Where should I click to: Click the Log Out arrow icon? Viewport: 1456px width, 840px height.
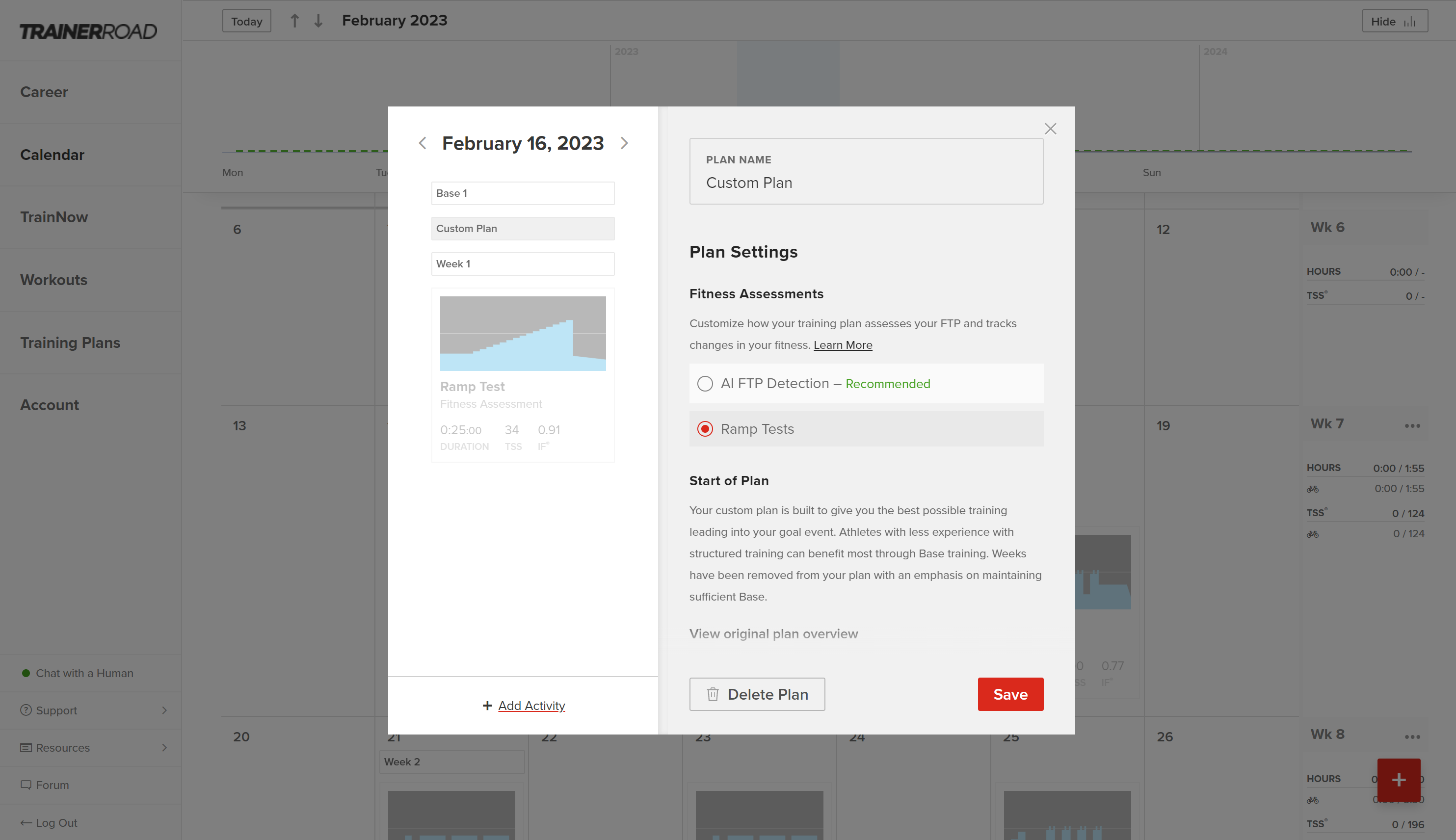(x=26, y=823)
